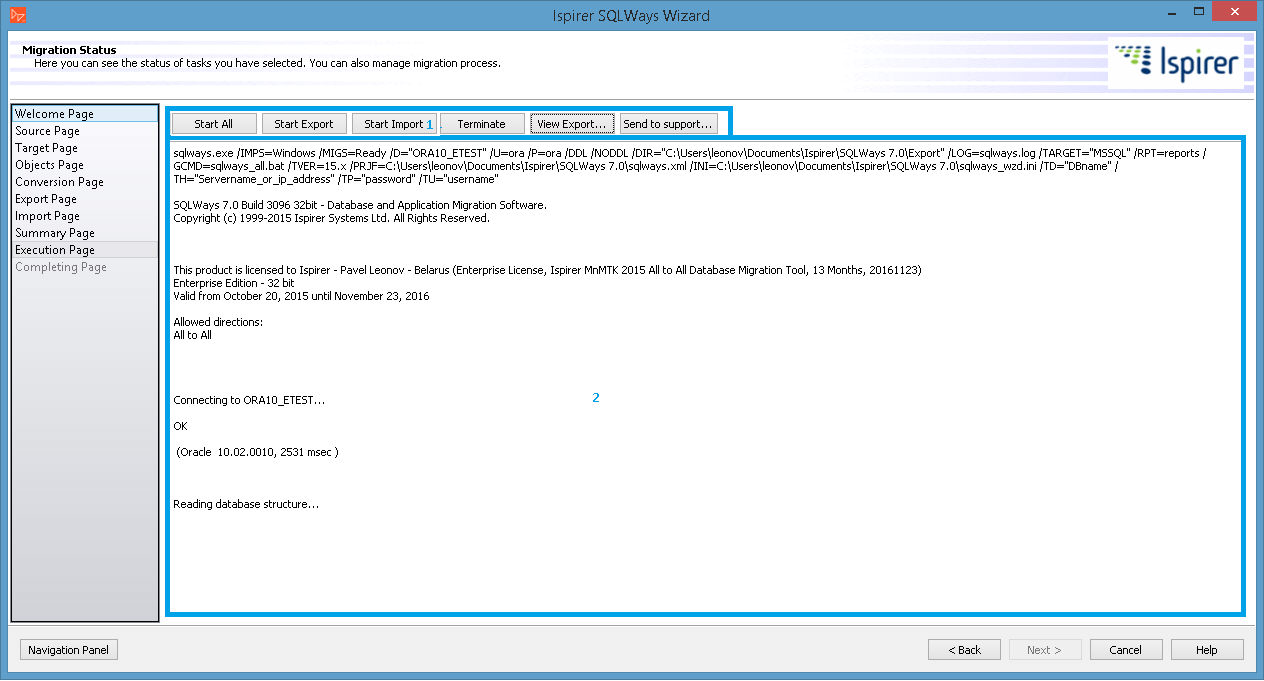Go back to the previous wizard step
Image resolution: width=1264 pixels, height=681 pixels.
(964, 649)
